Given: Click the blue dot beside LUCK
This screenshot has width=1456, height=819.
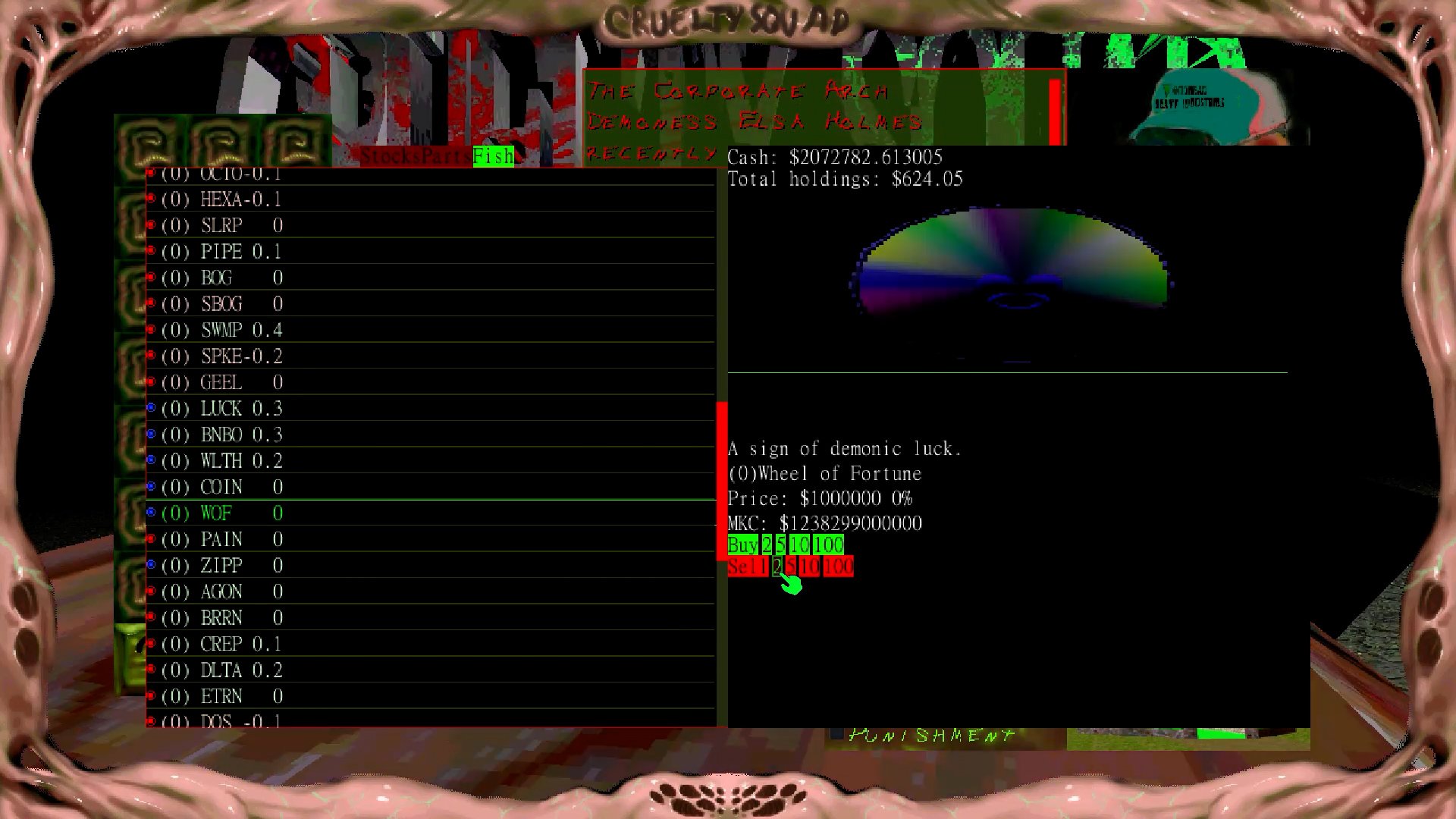Looking at the screenshot, I should tap(151, 408).
